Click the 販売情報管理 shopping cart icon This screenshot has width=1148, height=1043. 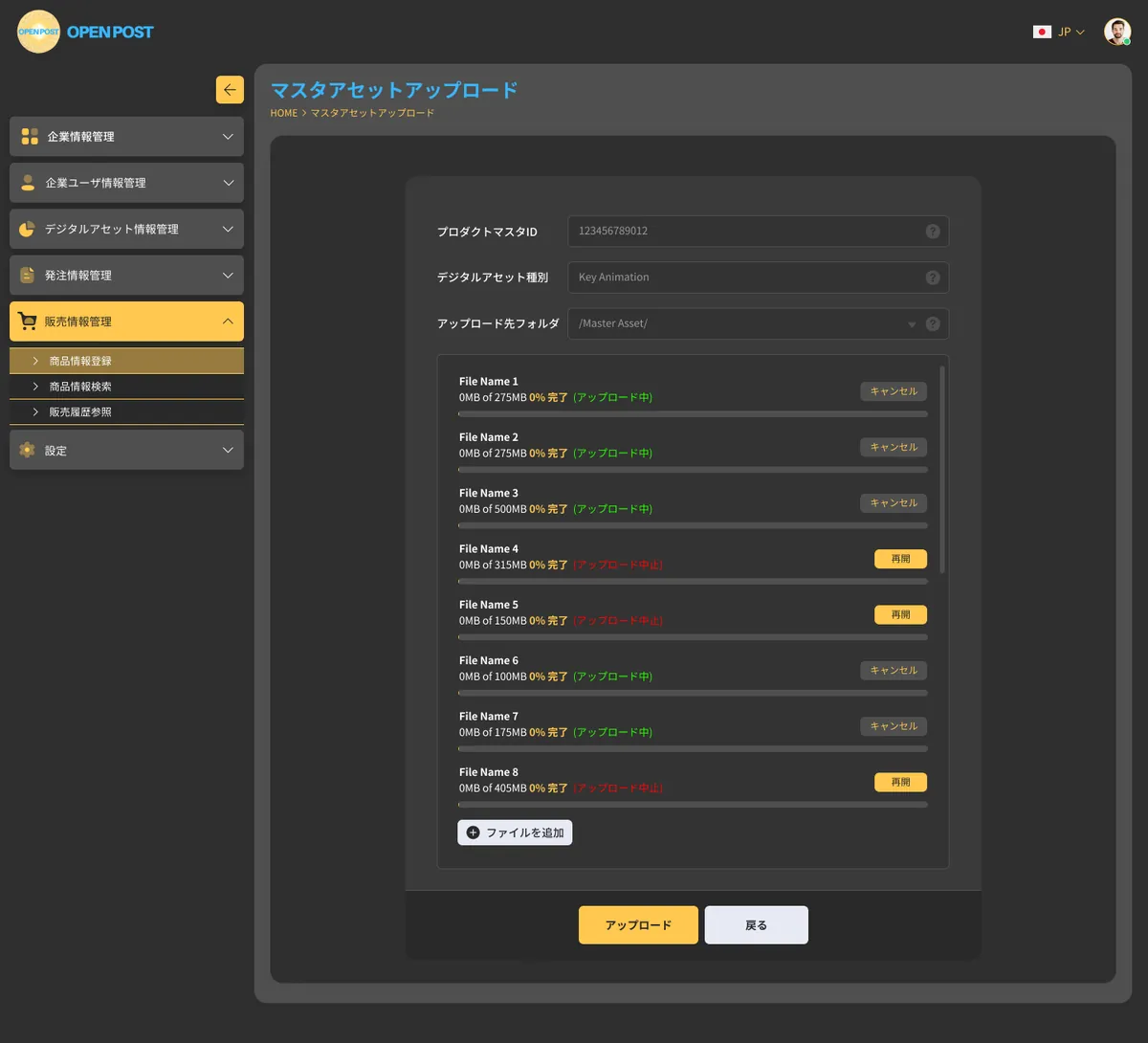27,322
